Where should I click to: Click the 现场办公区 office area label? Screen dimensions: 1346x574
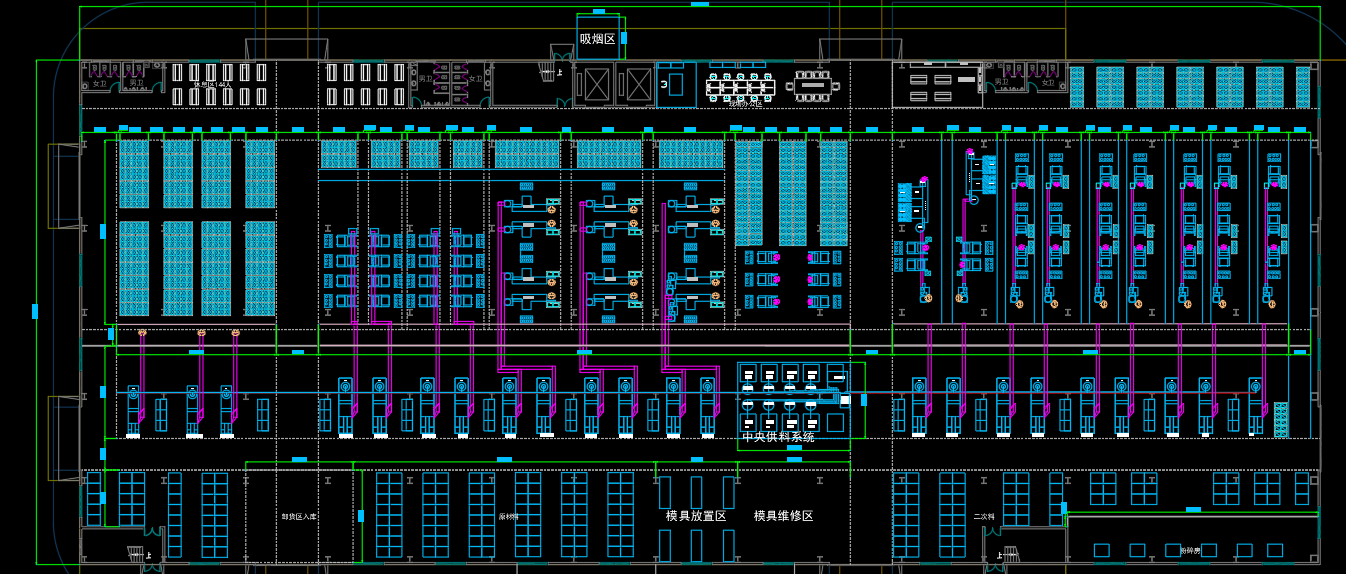click(x=745, y=104)
